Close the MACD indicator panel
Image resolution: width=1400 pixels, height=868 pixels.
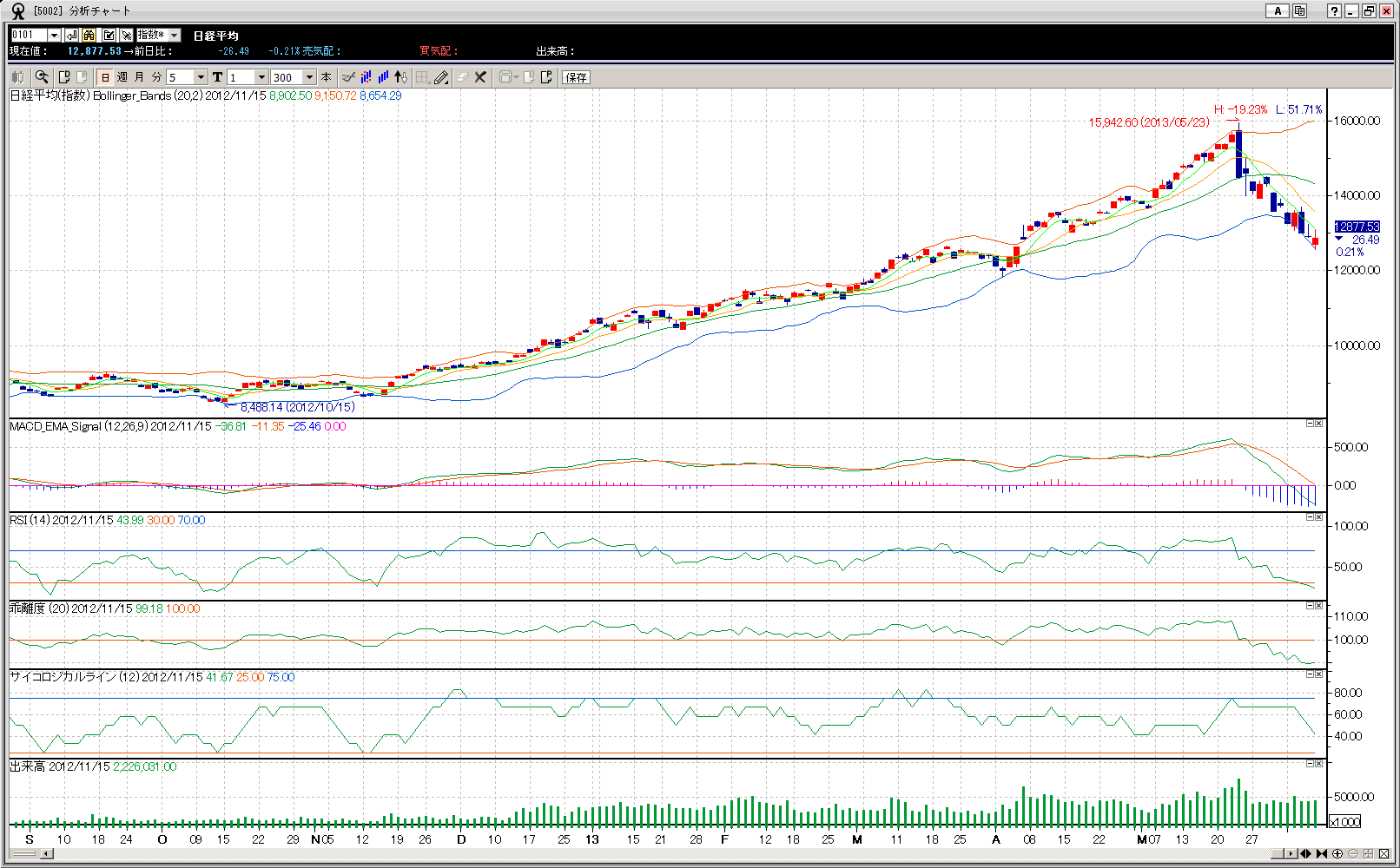pos(1318,424)
